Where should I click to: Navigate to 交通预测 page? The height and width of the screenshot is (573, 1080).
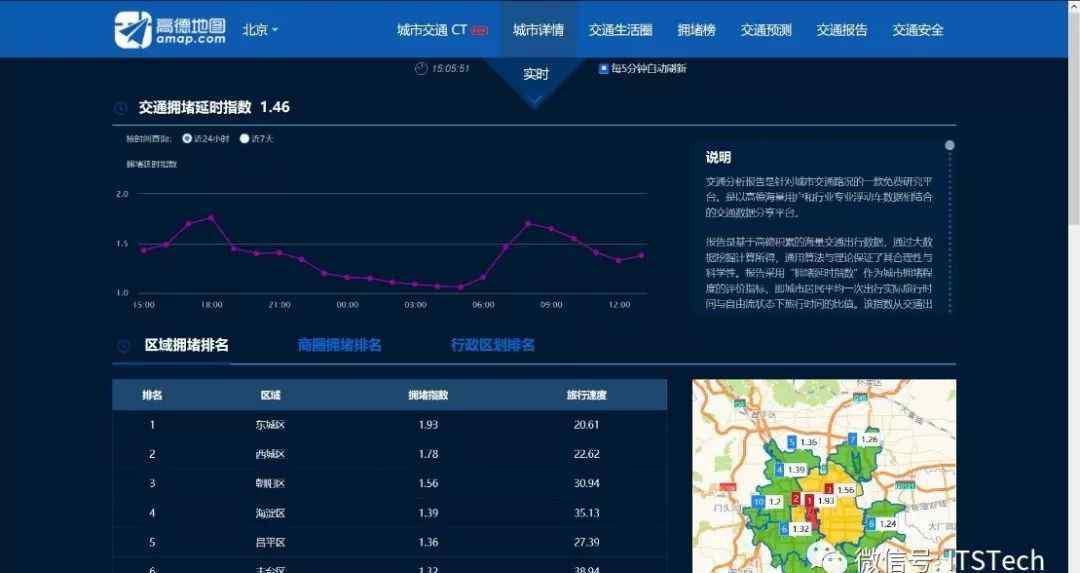coord(766,30)
